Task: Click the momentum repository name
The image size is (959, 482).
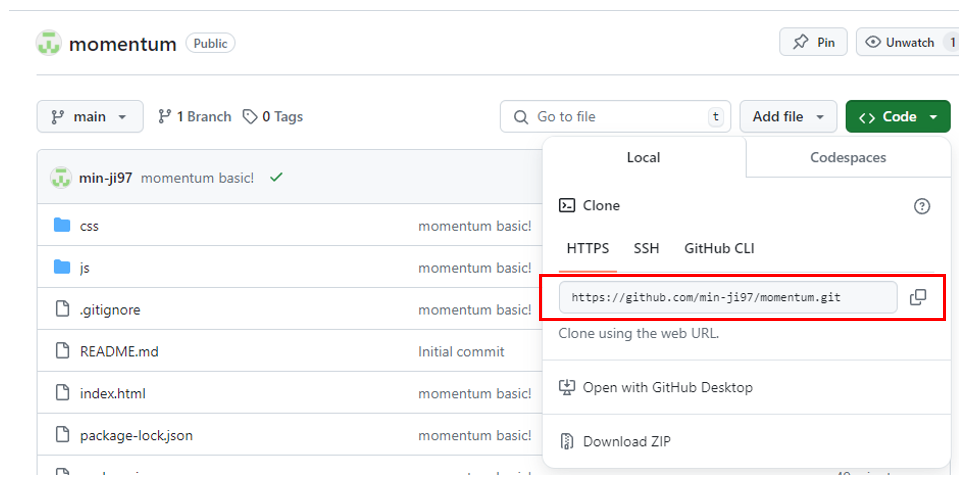Action: [x=122, y=43]
